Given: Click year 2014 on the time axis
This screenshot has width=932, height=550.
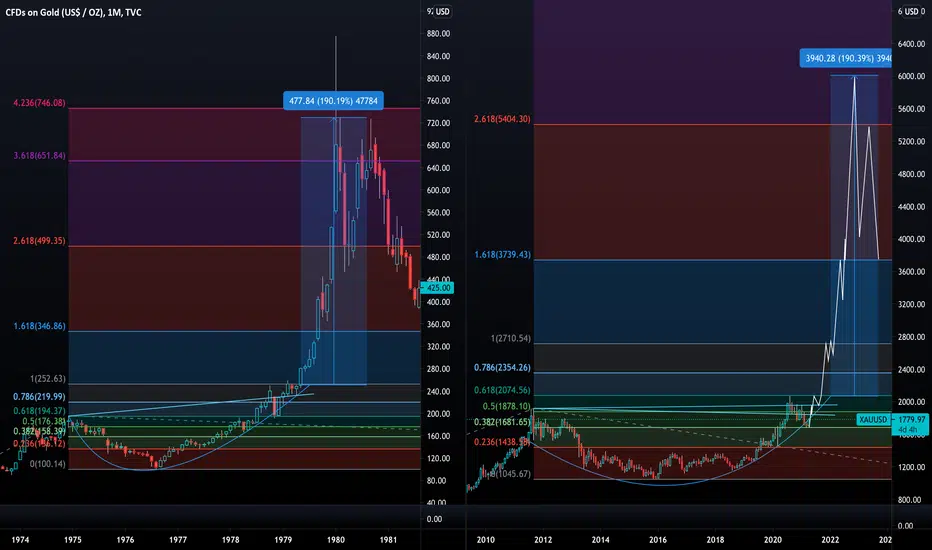Looking at the screenshot, I should tap(600, 540).
